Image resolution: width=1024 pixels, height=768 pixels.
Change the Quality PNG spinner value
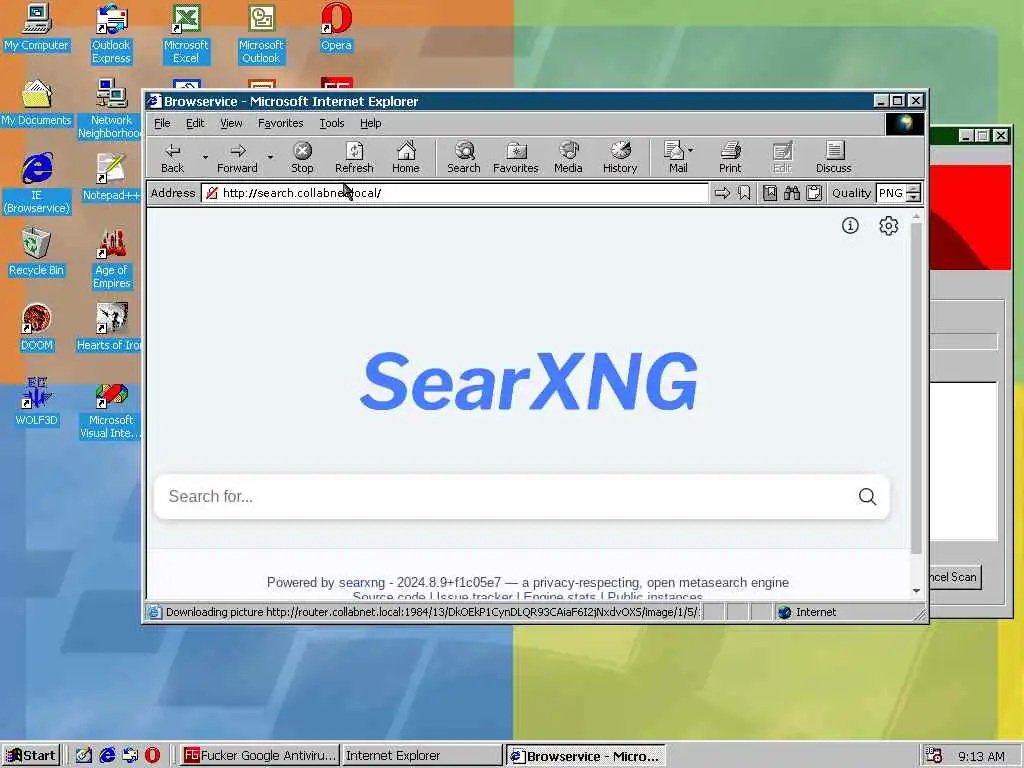(x=914, y=193)
